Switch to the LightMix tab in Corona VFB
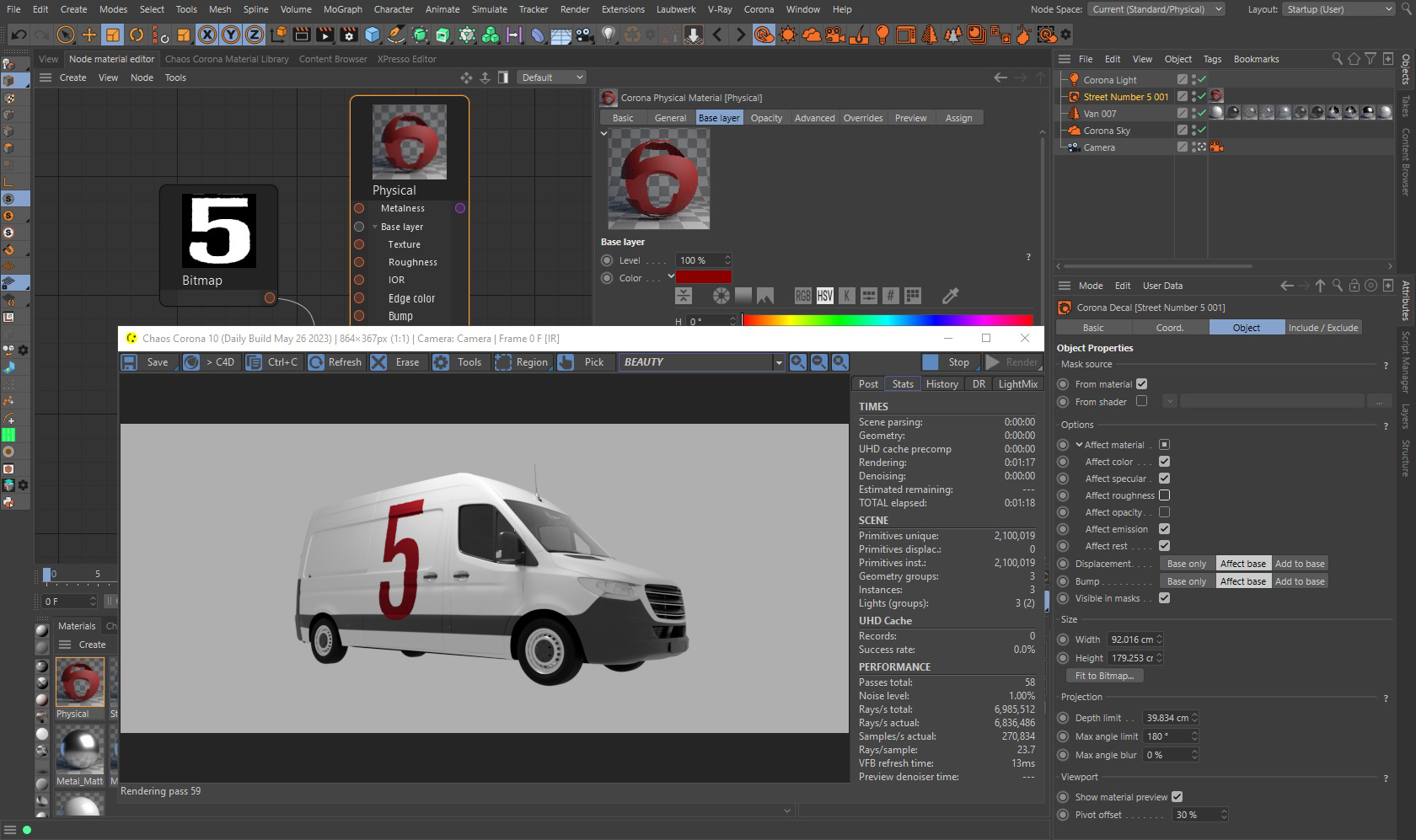The height and width of the screenshot is (840, 1416). (1017, 384)
